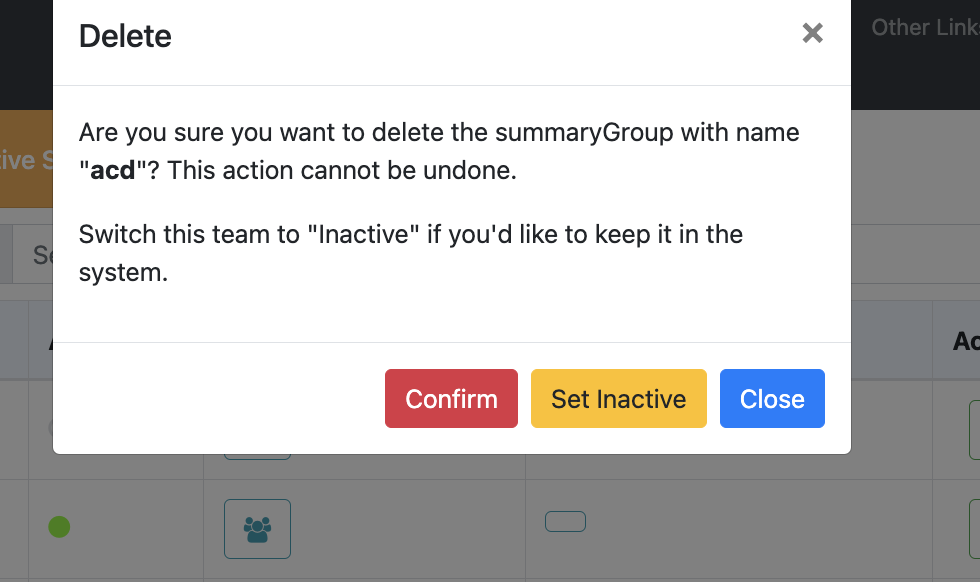Click the empty rounded badge in the bottom row
Viewport: 980px width, 582px height.
point(565,521)
